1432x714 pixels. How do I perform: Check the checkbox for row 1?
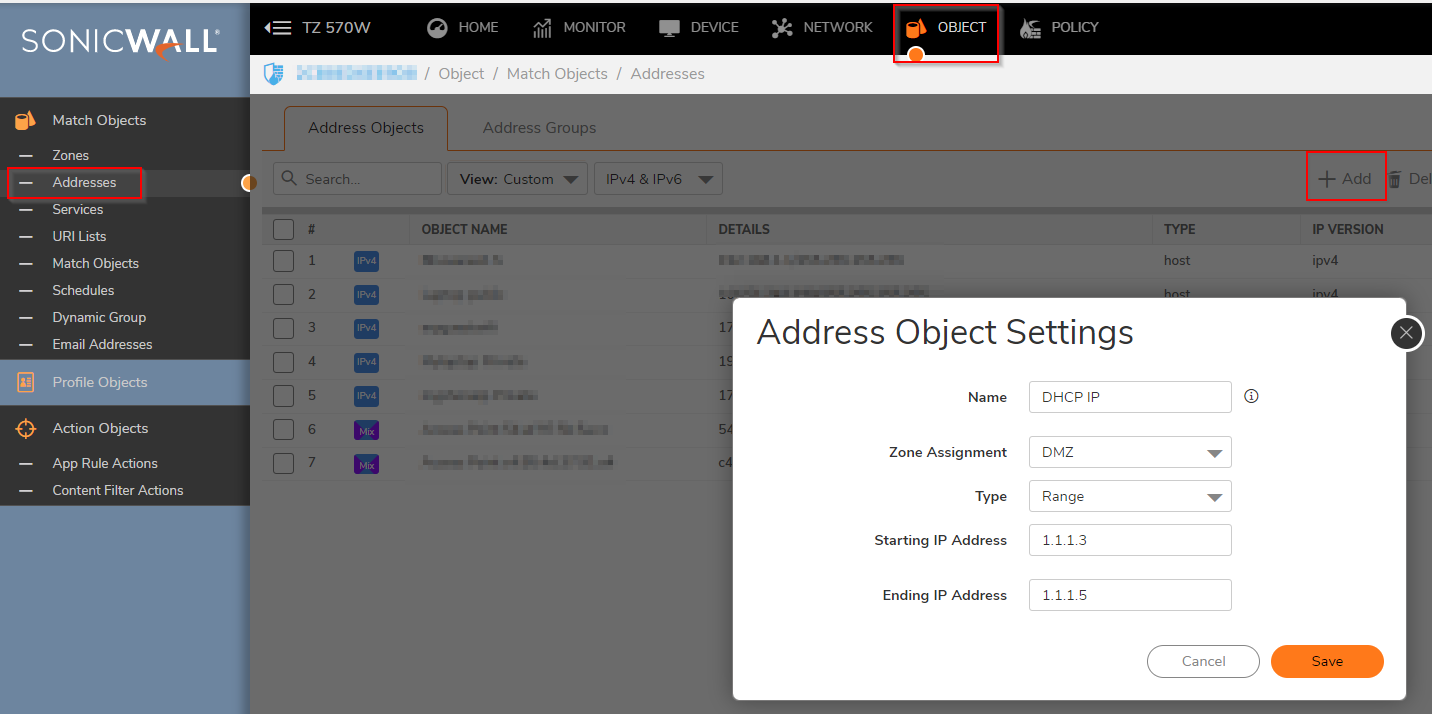pyautogui.click(x=284, y=261)
